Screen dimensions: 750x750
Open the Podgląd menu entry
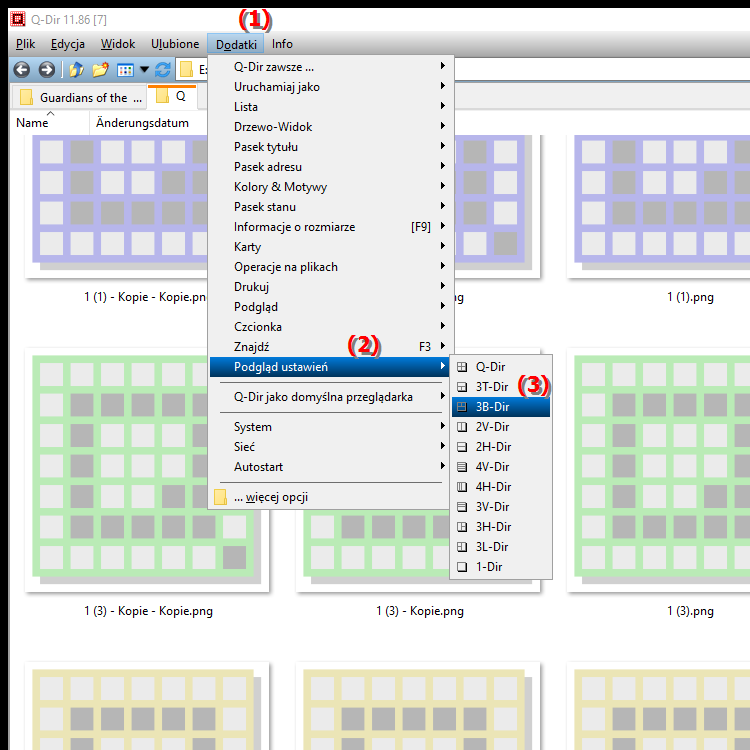click(331, 307)
